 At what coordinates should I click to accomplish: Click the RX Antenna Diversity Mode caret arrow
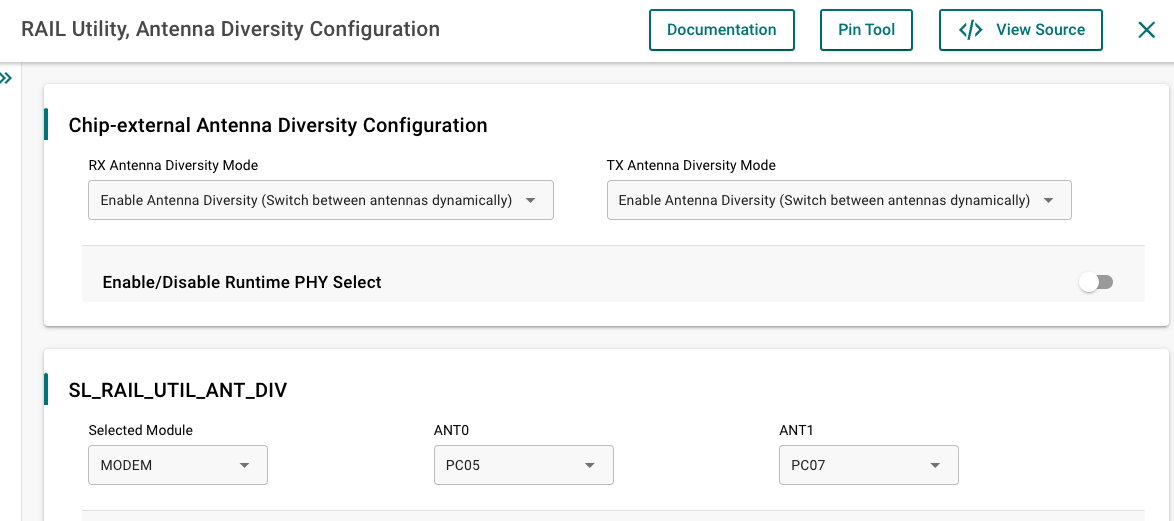tap(531, 200)
